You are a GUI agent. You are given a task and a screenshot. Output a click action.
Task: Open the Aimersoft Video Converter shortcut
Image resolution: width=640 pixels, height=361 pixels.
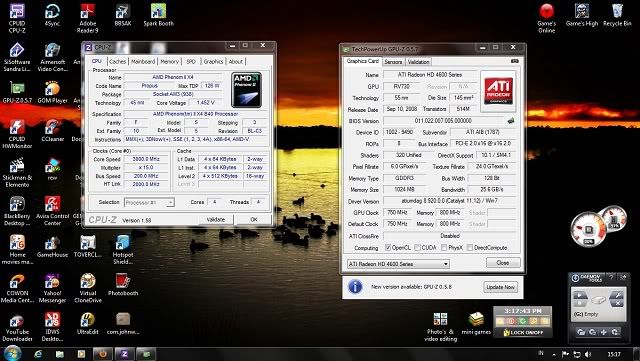52,57
